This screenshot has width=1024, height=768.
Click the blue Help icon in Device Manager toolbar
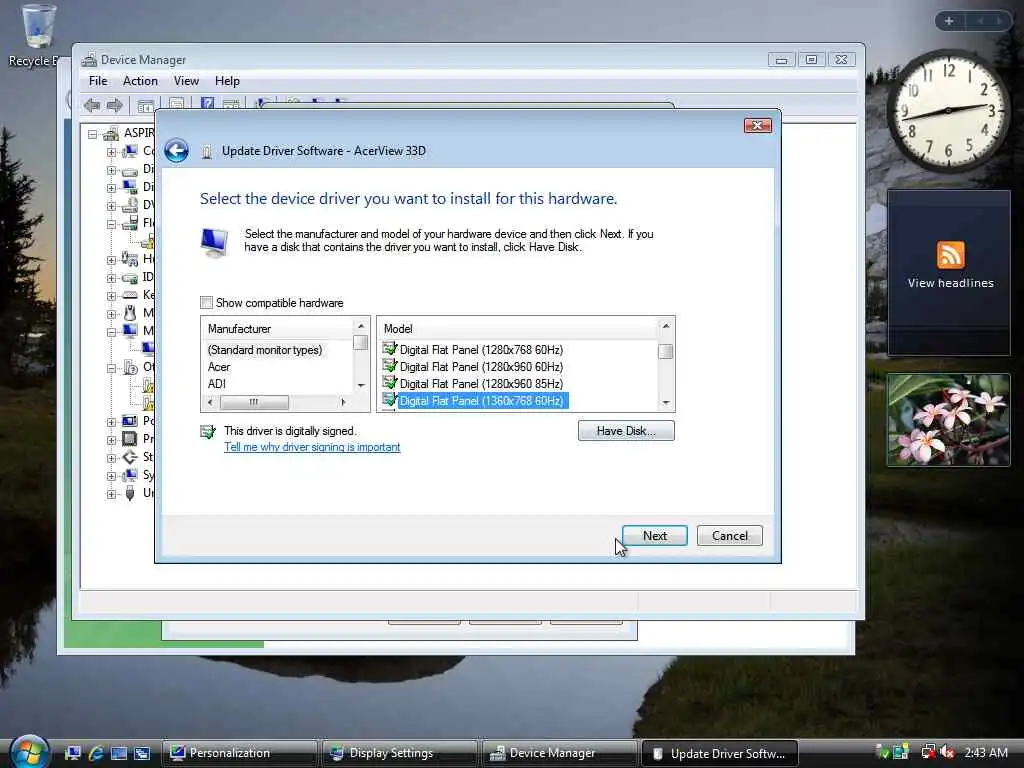coord(207,104)
